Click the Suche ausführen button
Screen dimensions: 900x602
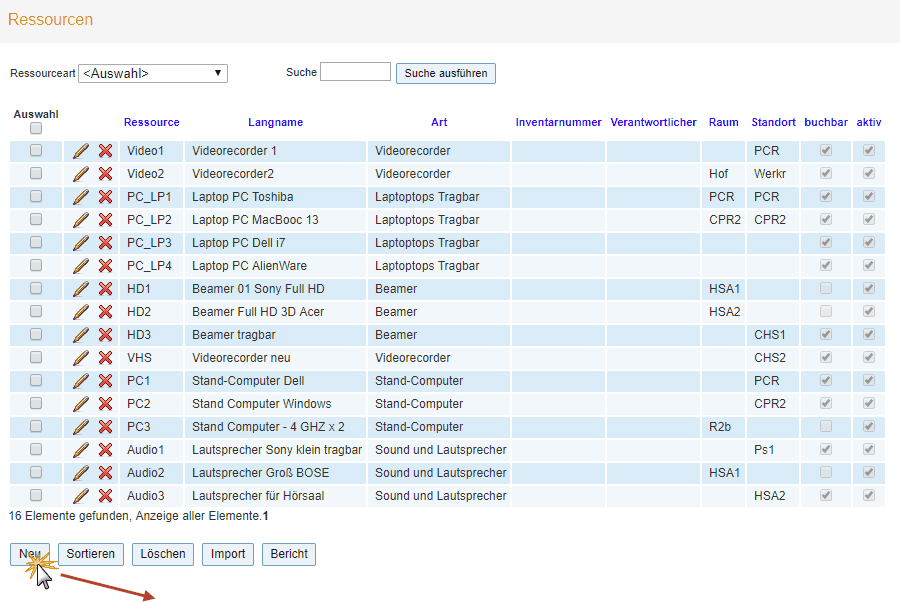pos(446,73)
